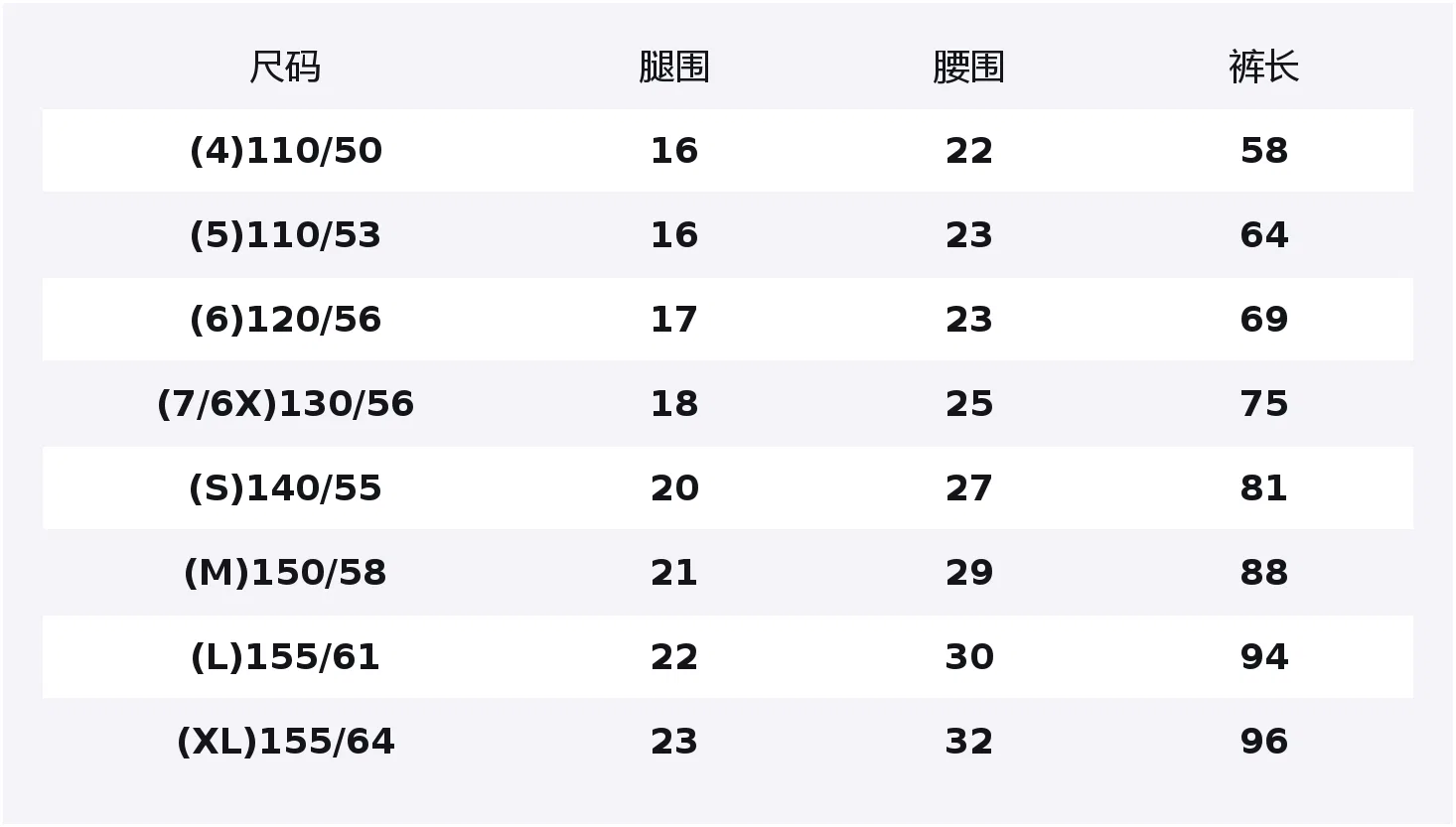Click the 裤长 column header
Screen dimensions: 1456x827
1264,68
